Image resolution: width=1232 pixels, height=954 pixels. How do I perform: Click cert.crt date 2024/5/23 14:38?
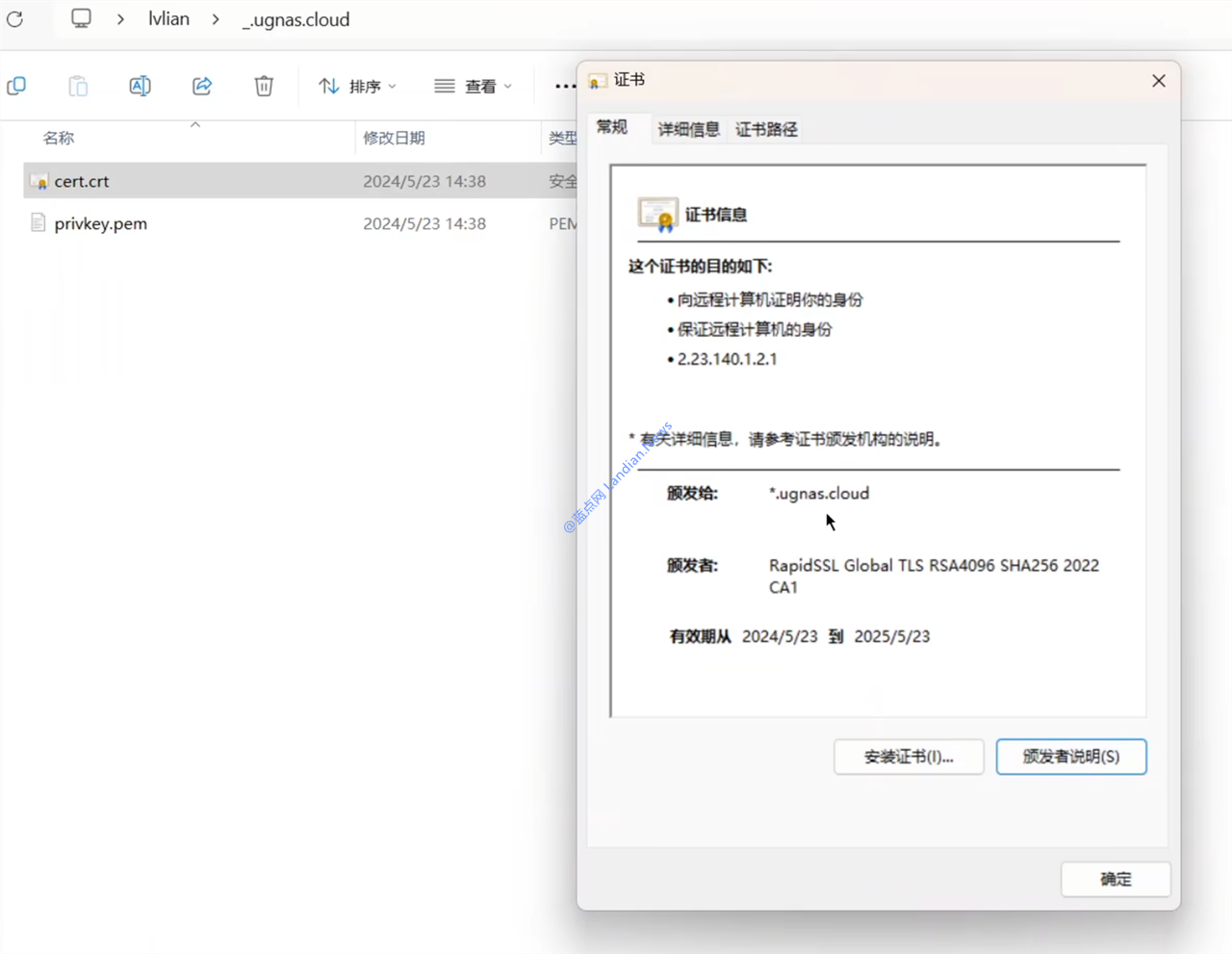tap(424, 181)
